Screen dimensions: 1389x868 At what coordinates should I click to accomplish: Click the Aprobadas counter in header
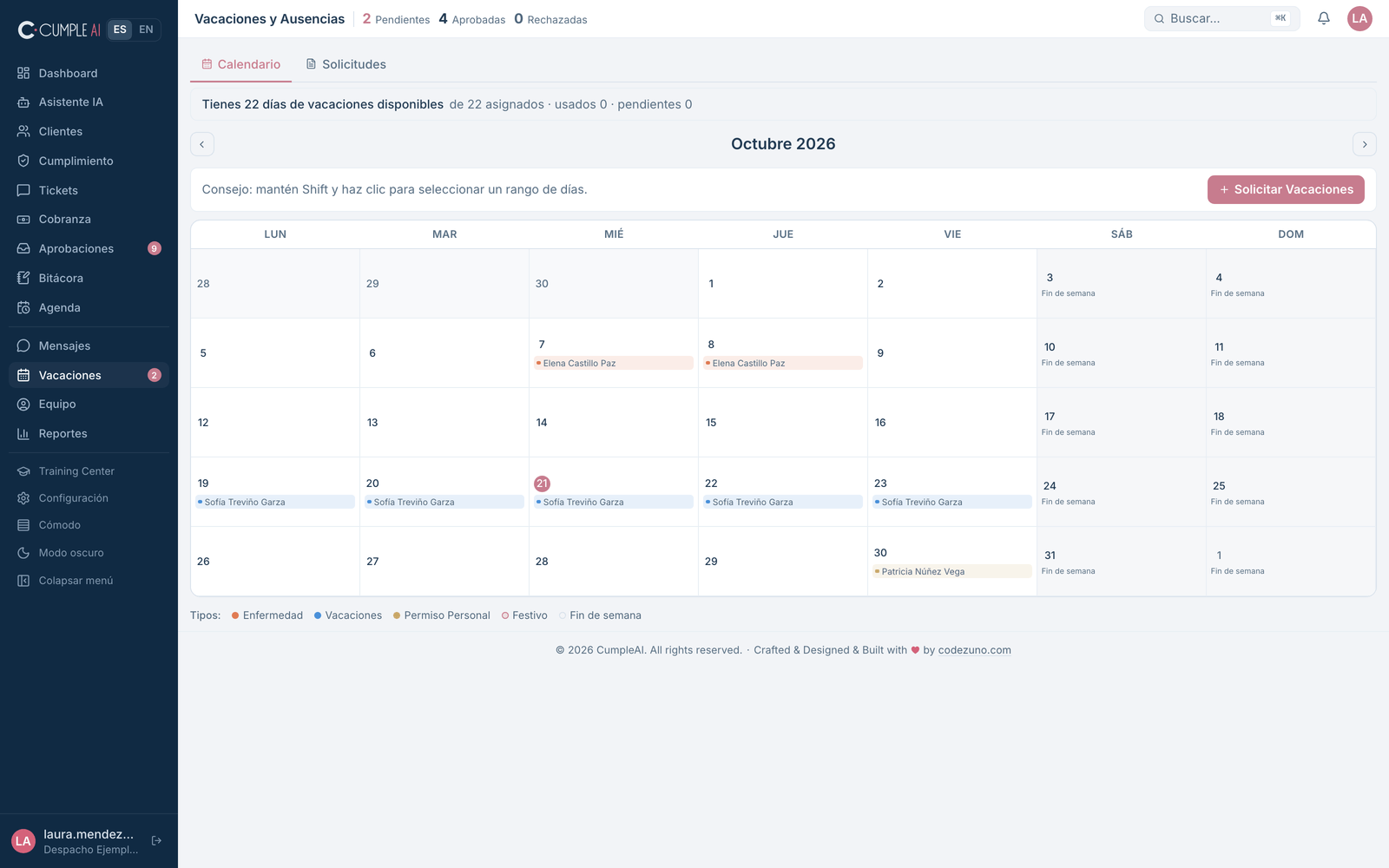tap(471, 19)
